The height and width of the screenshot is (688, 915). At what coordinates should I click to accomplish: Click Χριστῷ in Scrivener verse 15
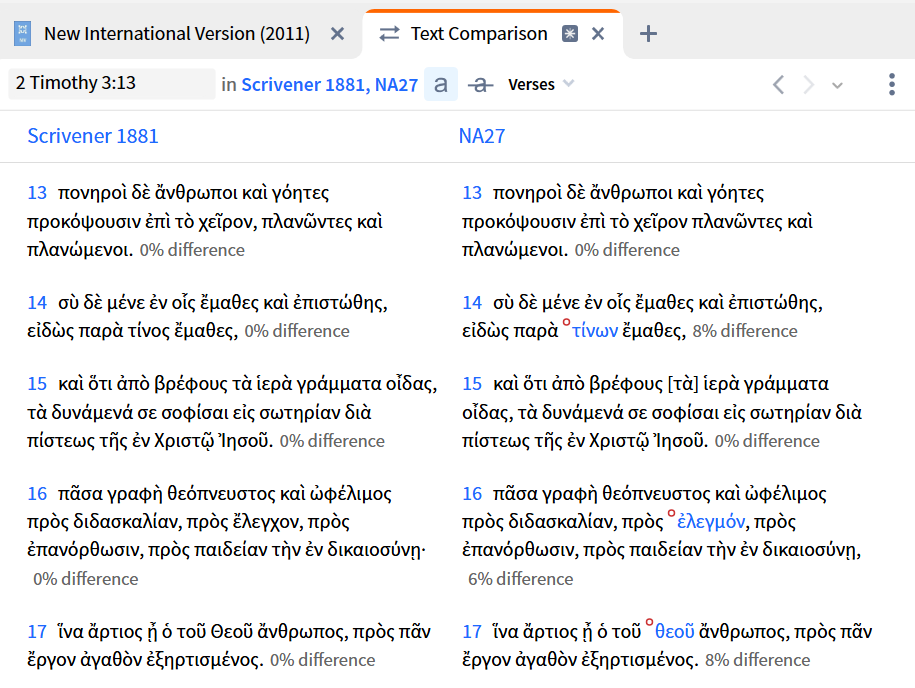coord(183,441)
